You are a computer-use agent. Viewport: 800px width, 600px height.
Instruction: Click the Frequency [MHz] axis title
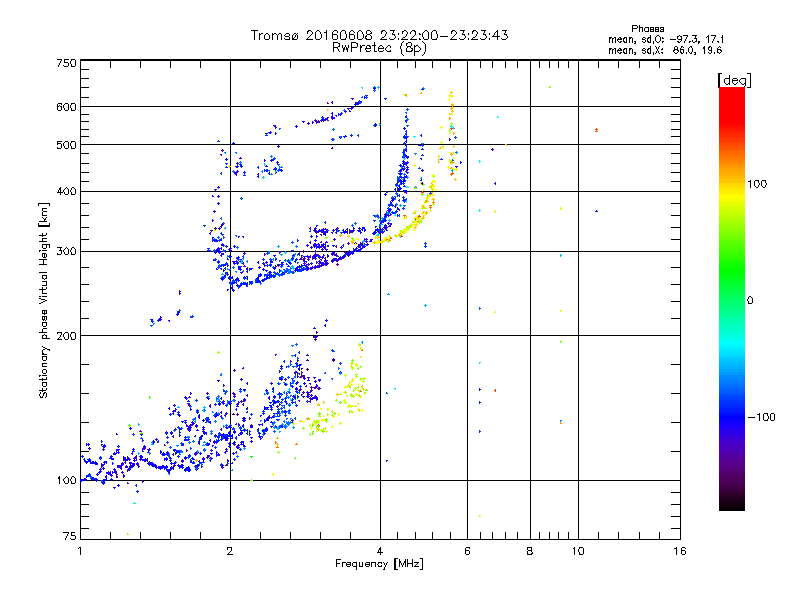tap(379, 564)
